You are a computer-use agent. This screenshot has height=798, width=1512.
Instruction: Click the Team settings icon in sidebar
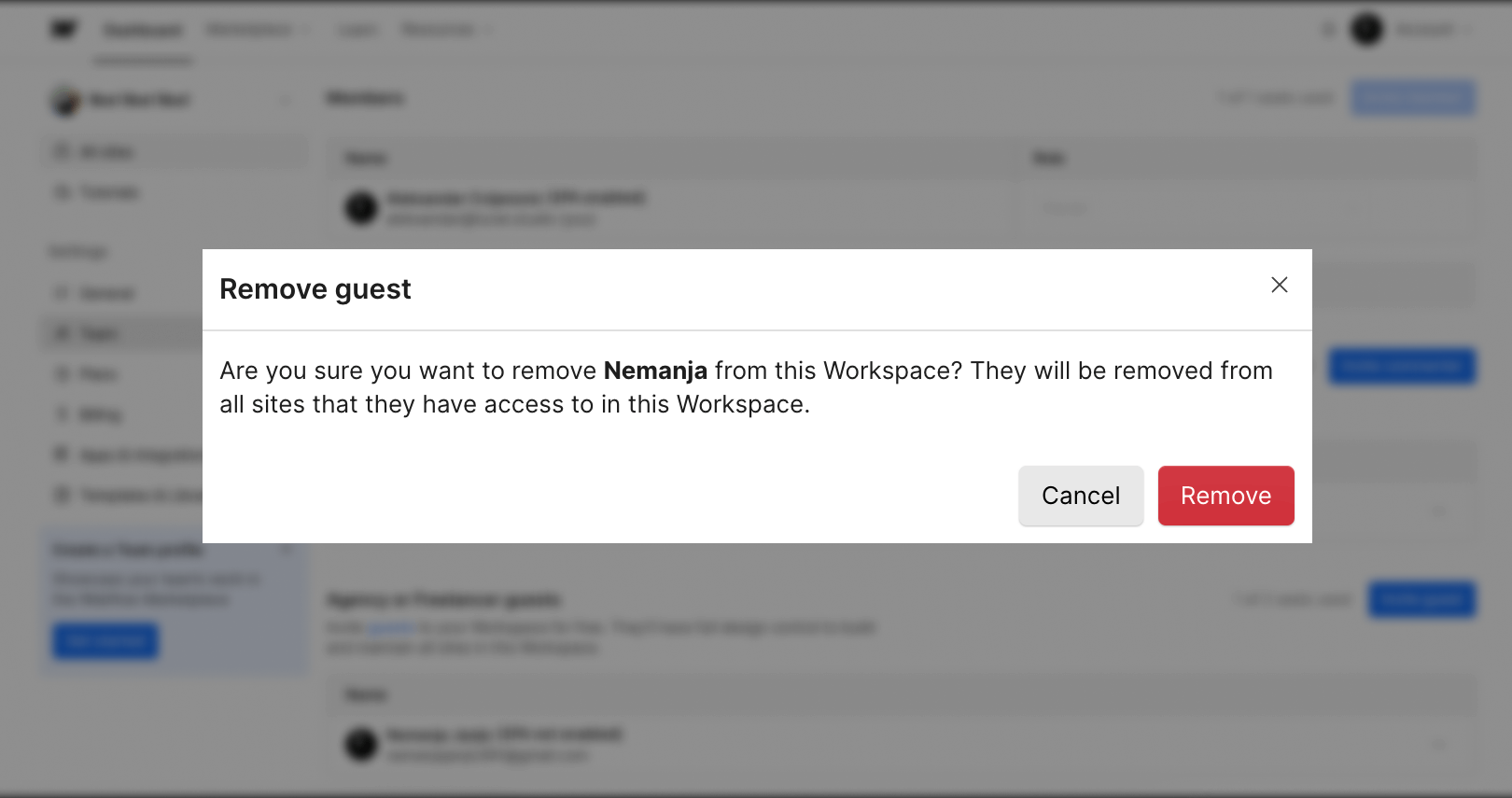click(x=63, y=333)
